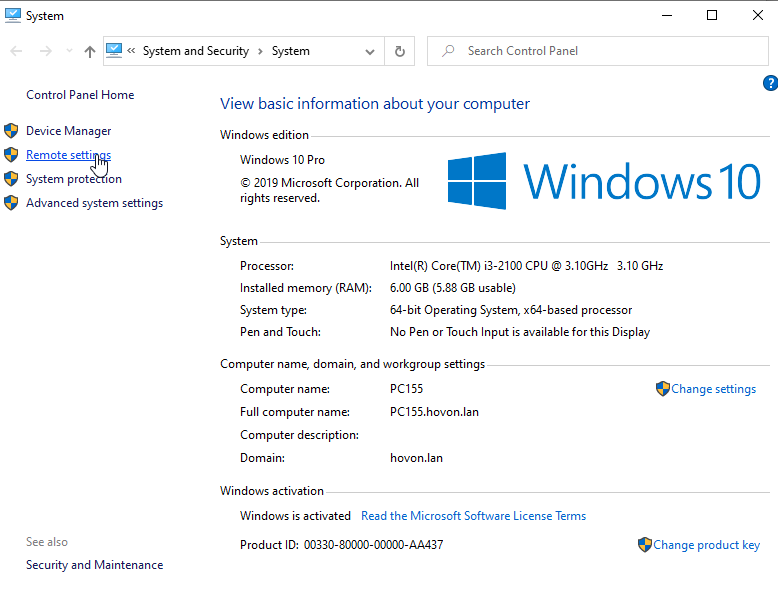Click View basic information heading
778x589 pixels.
click(x=375, y=104)
